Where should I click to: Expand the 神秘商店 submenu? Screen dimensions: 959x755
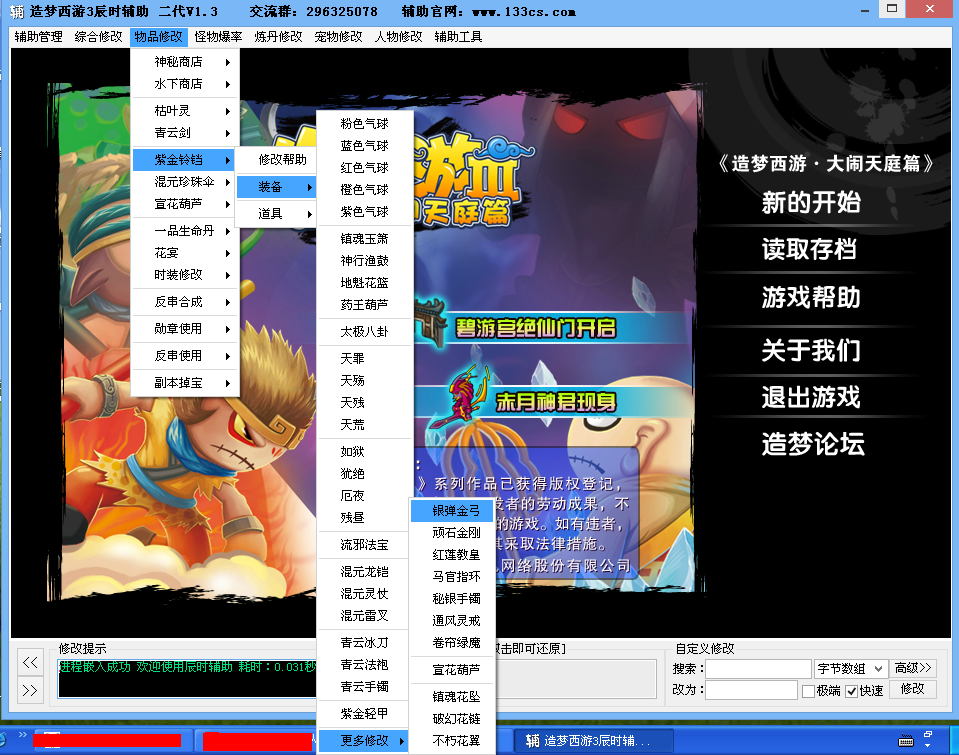[x=185, y=62]
